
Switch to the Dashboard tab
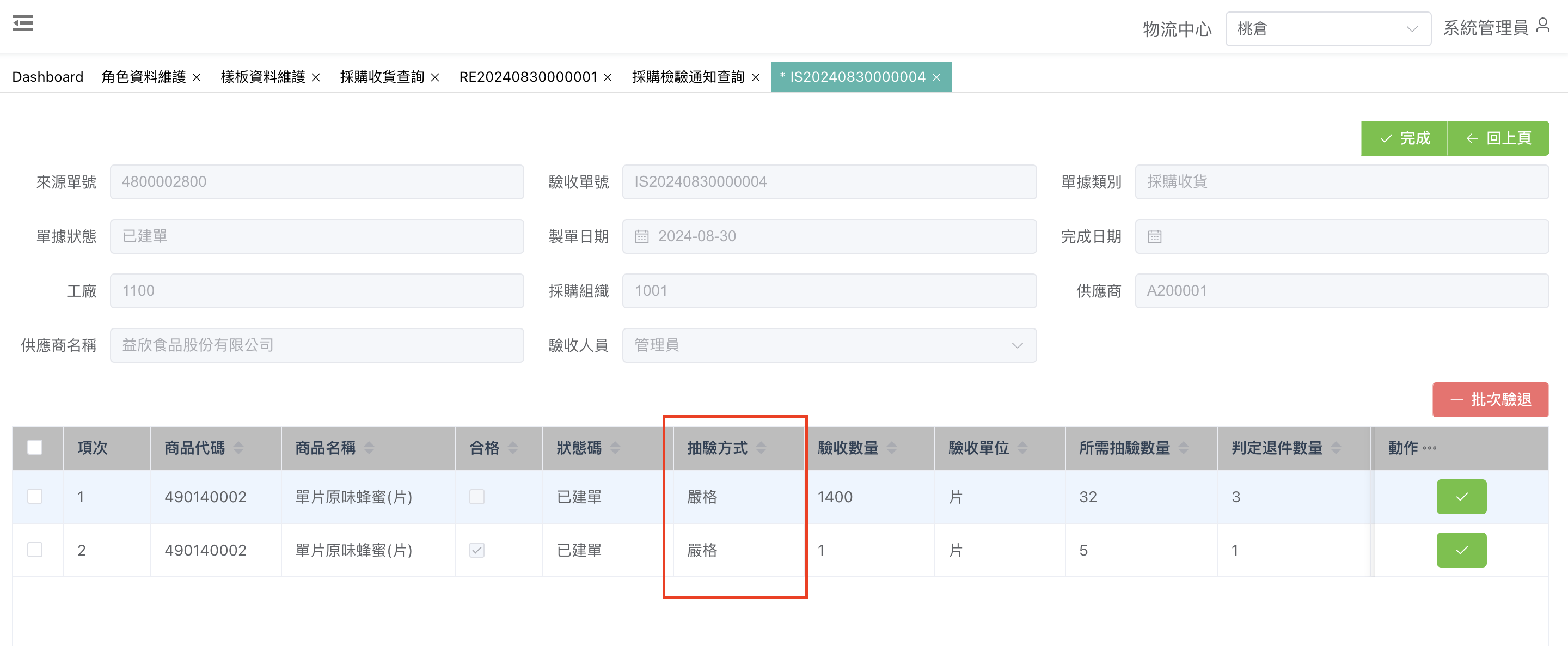point(47,77)
